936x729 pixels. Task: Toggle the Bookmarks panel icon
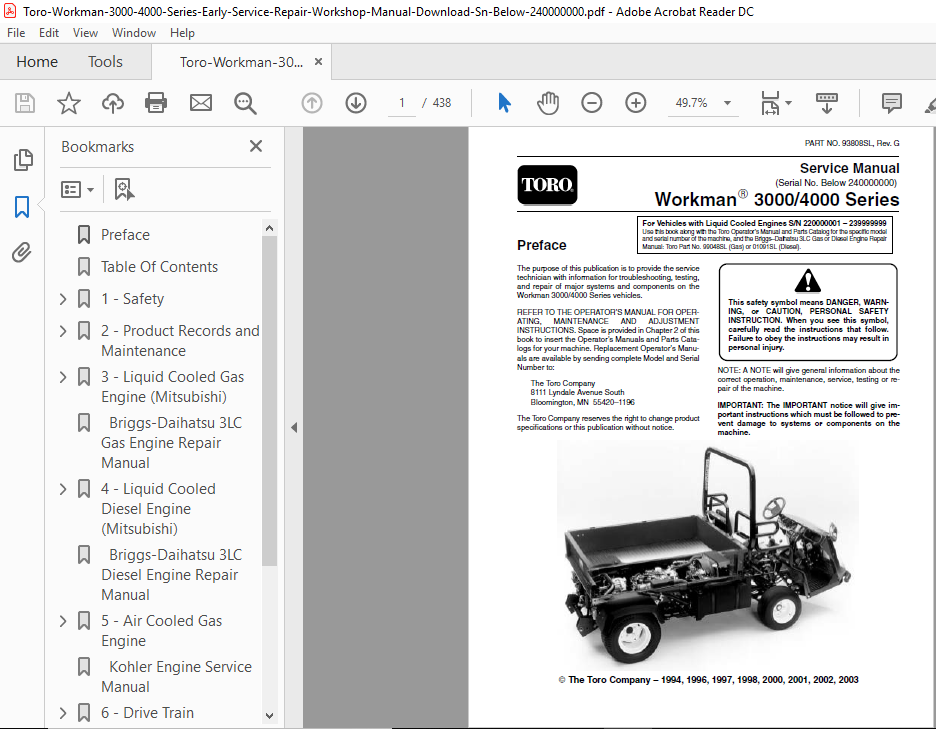[x=22, y=207]
